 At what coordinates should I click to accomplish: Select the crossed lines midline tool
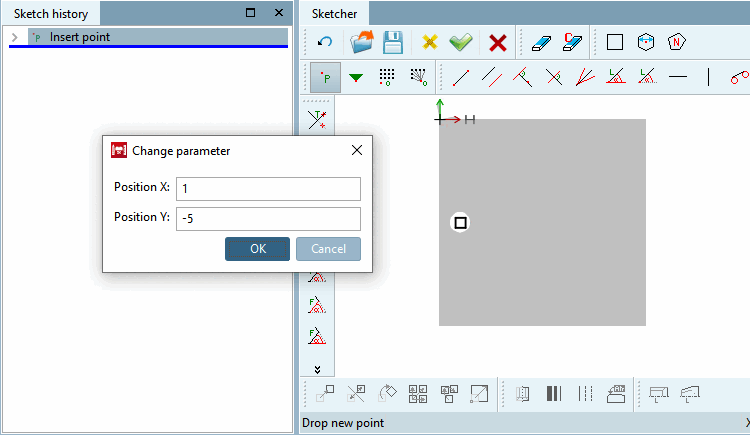[x=554, y=77]
